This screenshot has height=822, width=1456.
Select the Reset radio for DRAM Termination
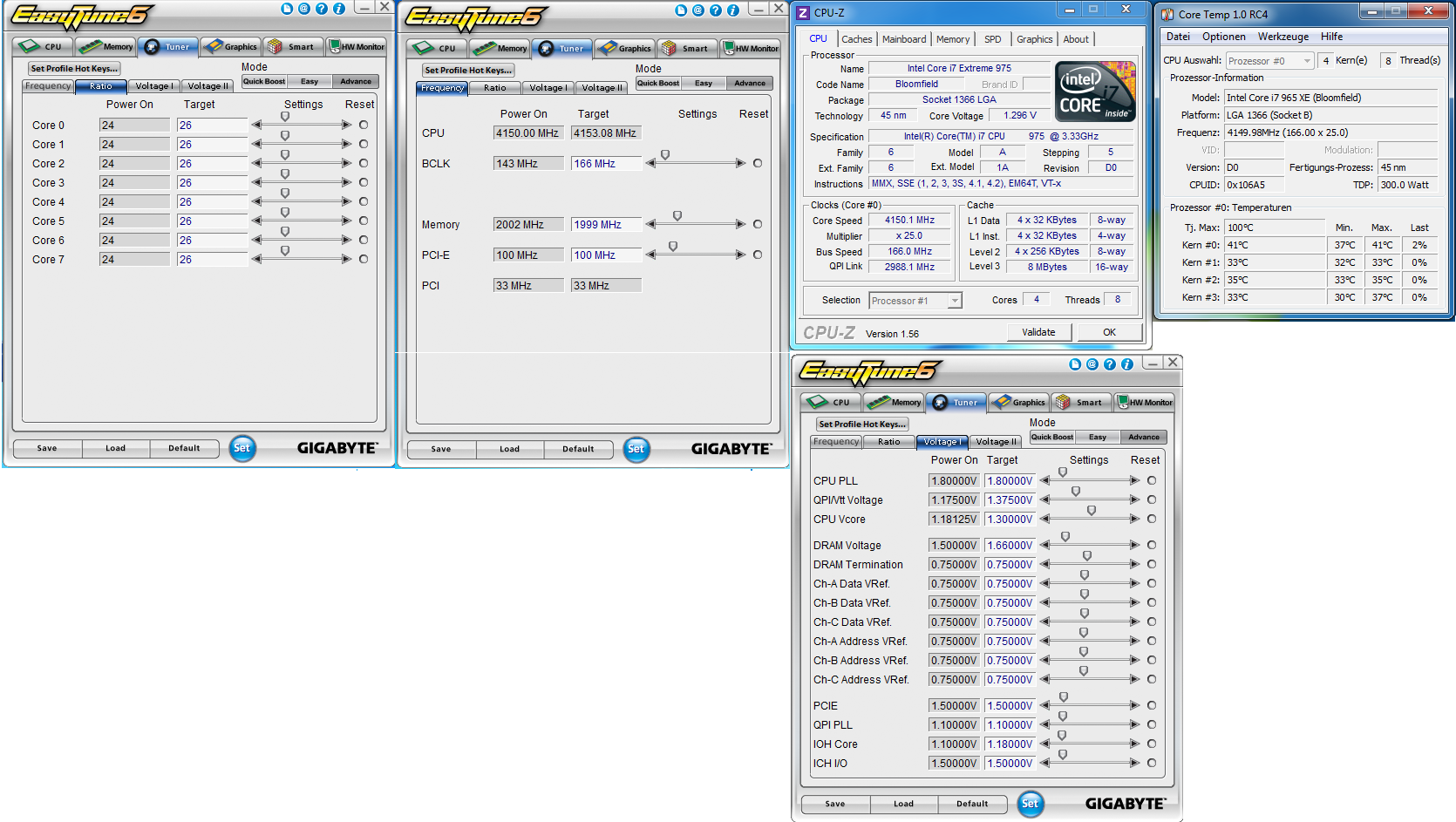pyautogui.click(x=1152, y=564)
